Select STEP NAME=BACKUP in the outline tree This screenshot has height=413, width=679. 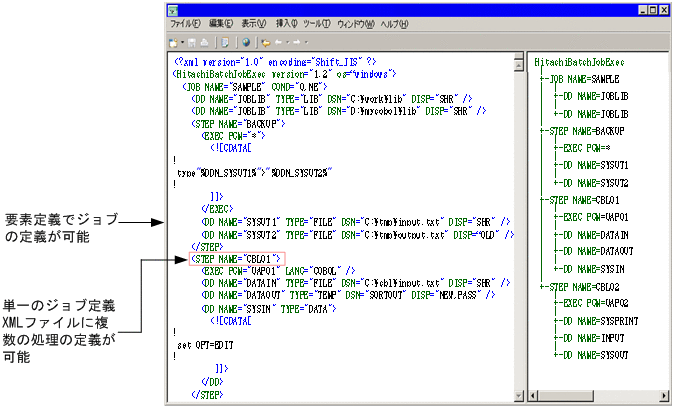pyautogui.click(x=587, y=130)
